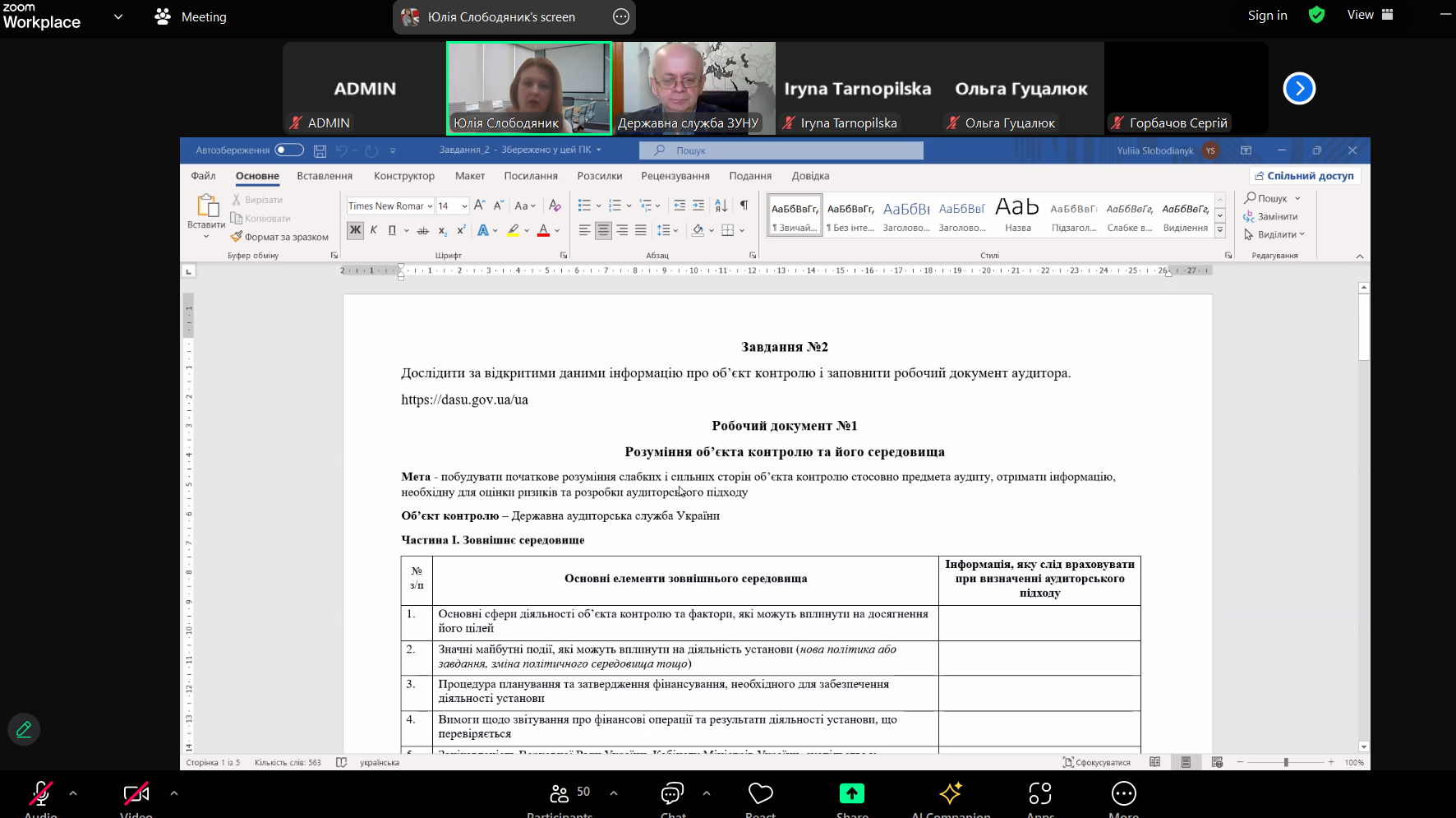Click the Замінити replace button
The width and height of the screenshot is (1456, 818).
click(x=1271, y=216)
